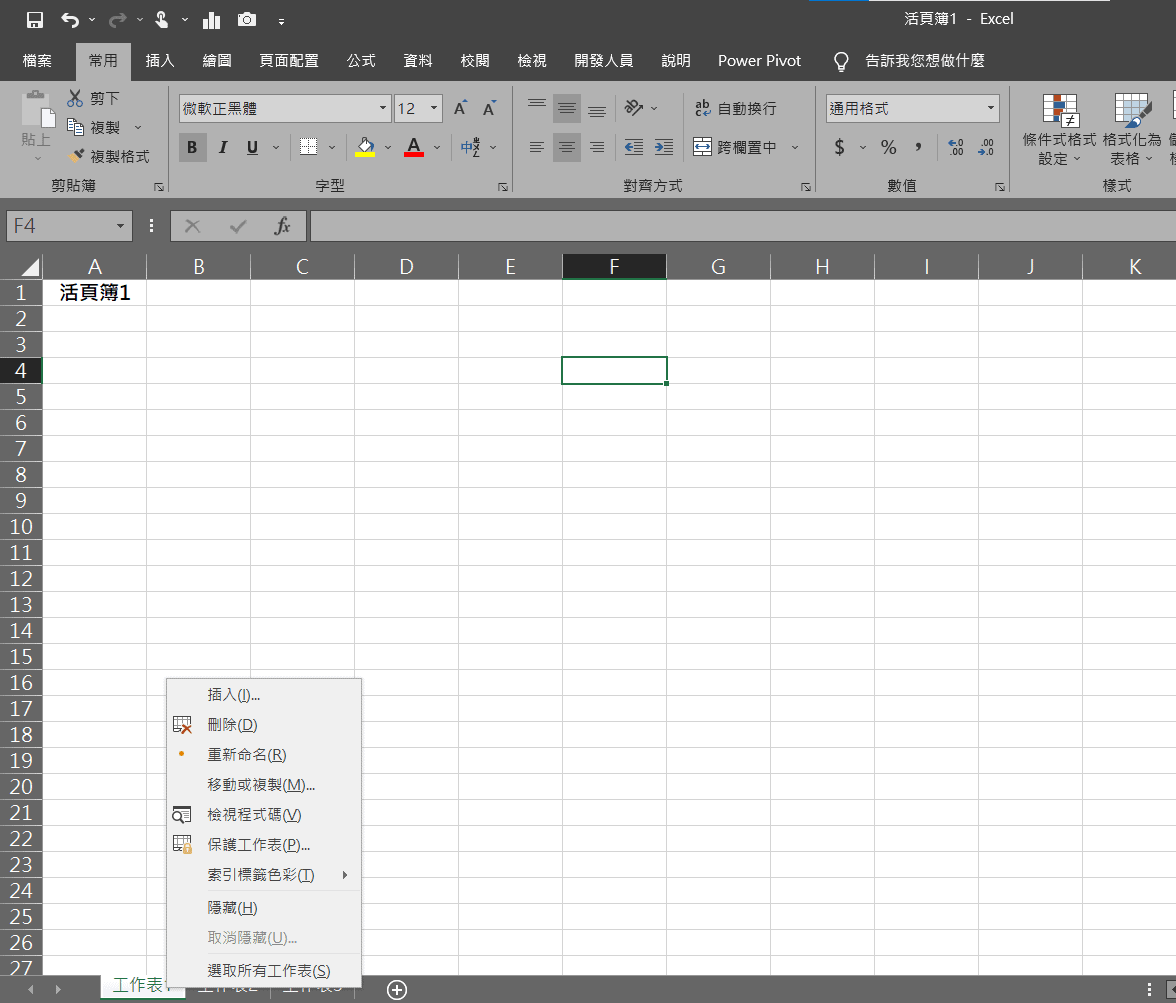This screenshot has height=1003, width=1176.
Task: Click the insert function fx icon
Action: tap(282, 226)
